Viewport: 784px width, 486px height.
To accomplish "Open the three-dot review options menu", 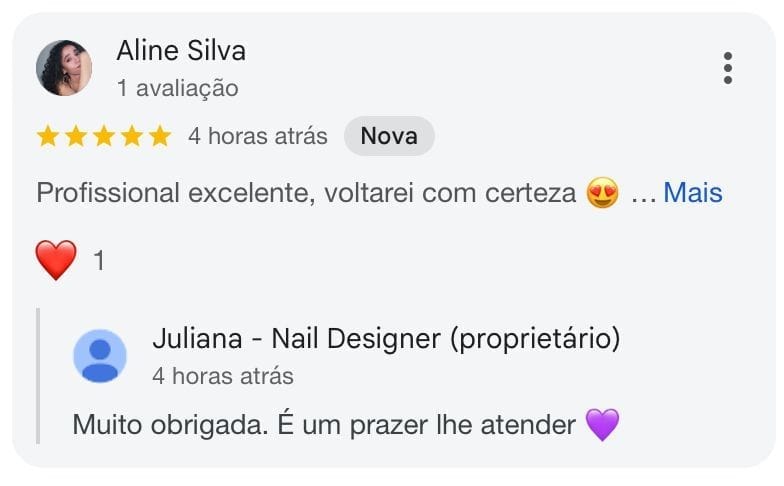I will [728, 68].
